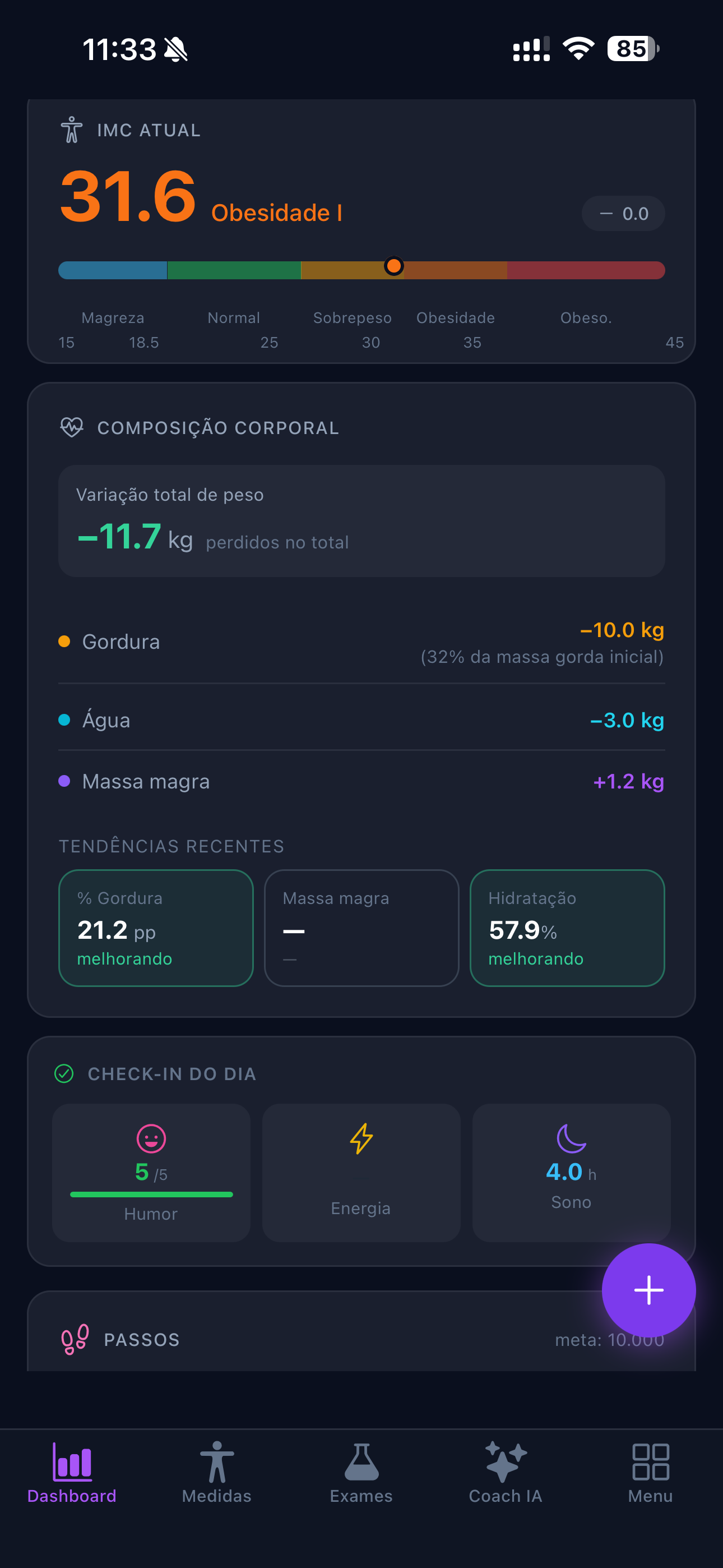Tap the Sono moon icon
723x1568 pixels.
coord(572,1138)
